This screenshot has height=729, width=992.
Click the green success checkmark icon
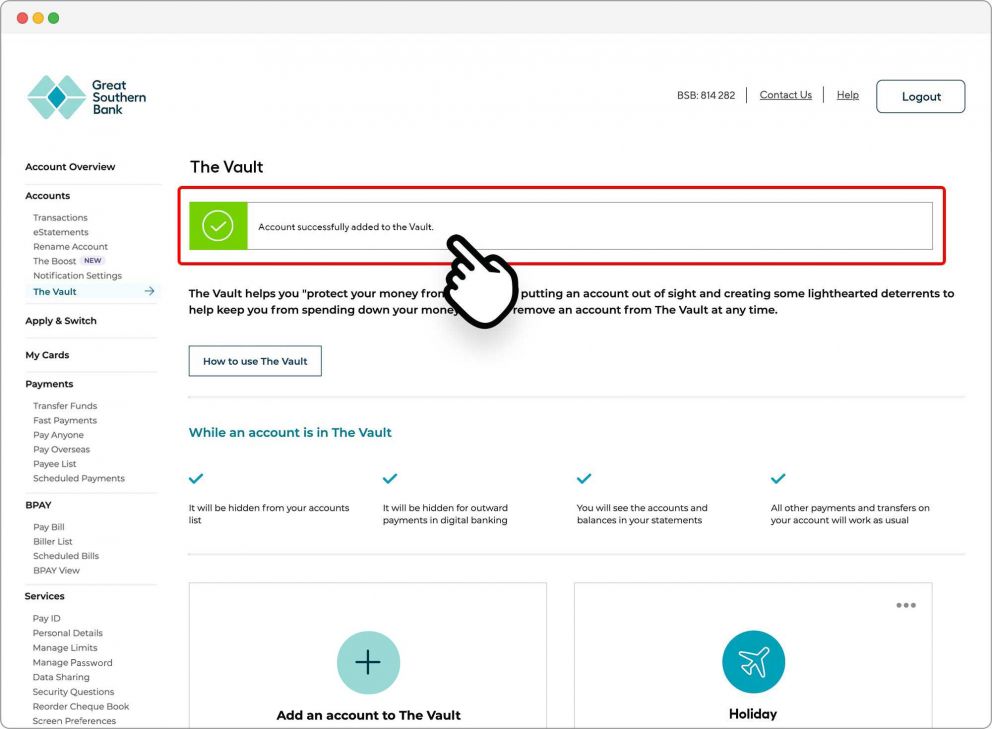[x=218, y=226]
